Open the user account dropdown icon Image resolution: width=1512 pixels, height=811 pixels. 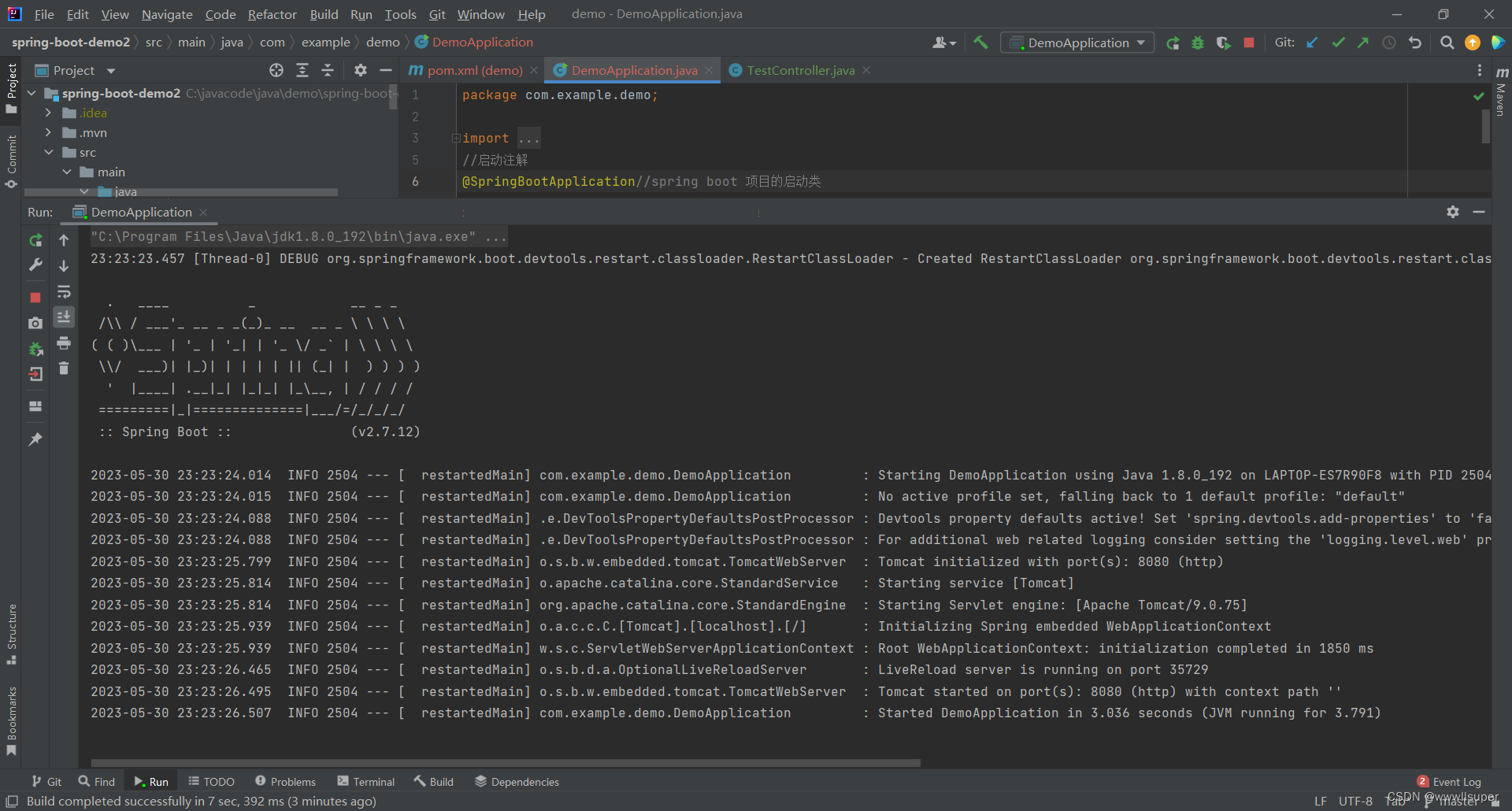[943, 43]
